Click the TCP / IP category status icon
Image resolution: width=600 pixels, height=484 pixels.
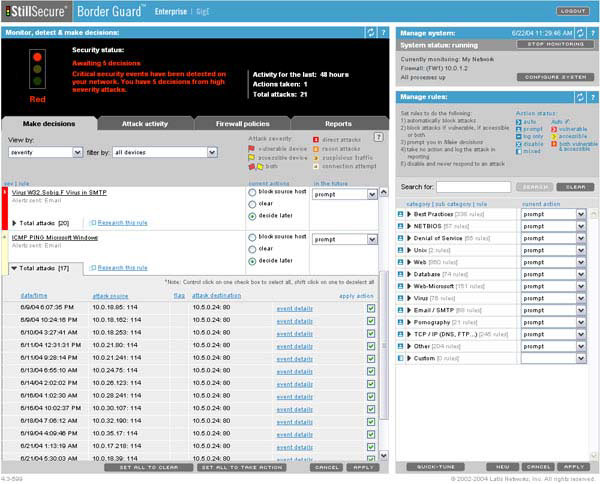click(x=400, y=334)
